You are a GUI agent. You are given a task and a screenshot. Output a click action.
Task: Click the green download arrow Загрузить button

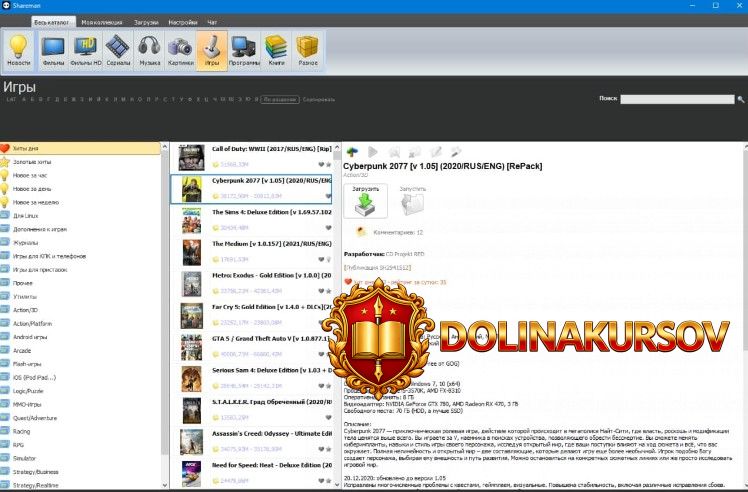pyautogui.click(x=365, y=201)
